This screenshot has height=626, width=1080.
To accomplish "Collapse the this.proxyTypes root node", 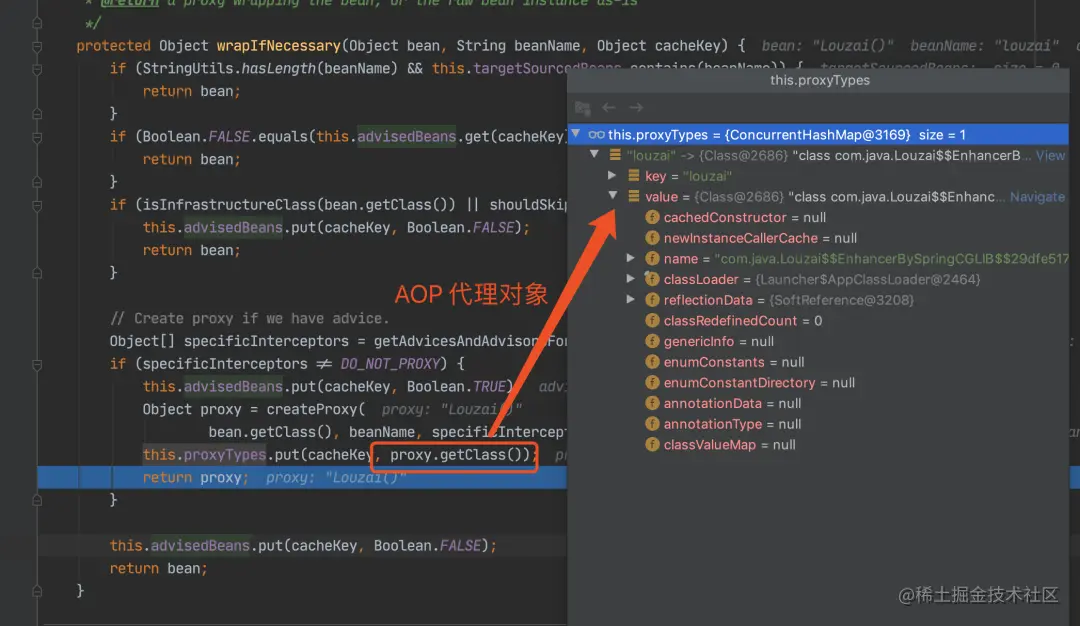I will (577, 134).
